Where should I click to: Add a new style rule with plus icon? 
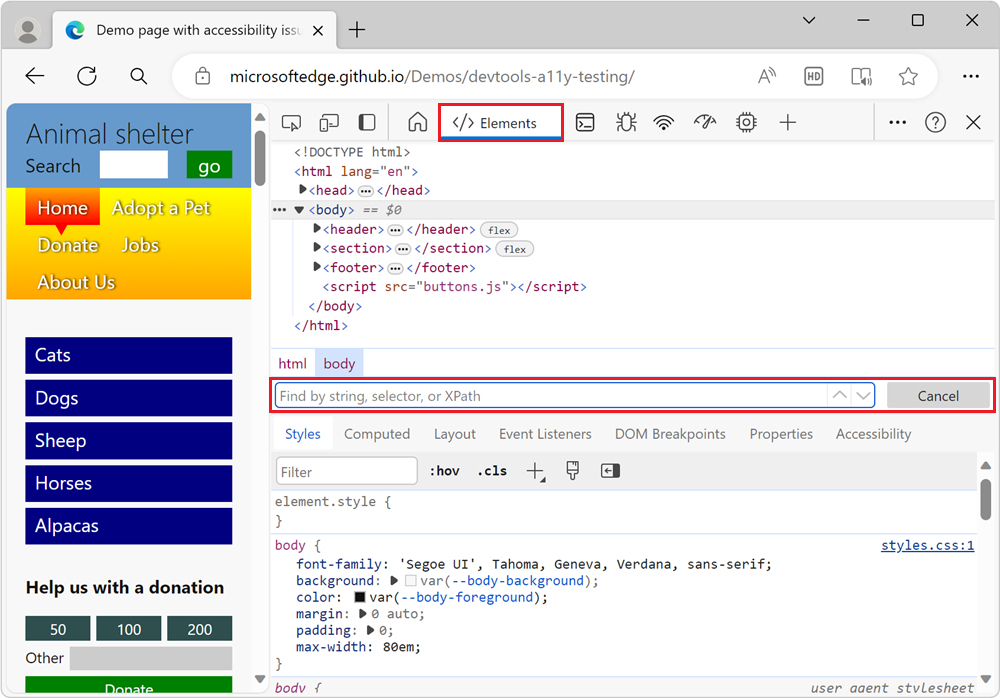(x=535, y=470)
